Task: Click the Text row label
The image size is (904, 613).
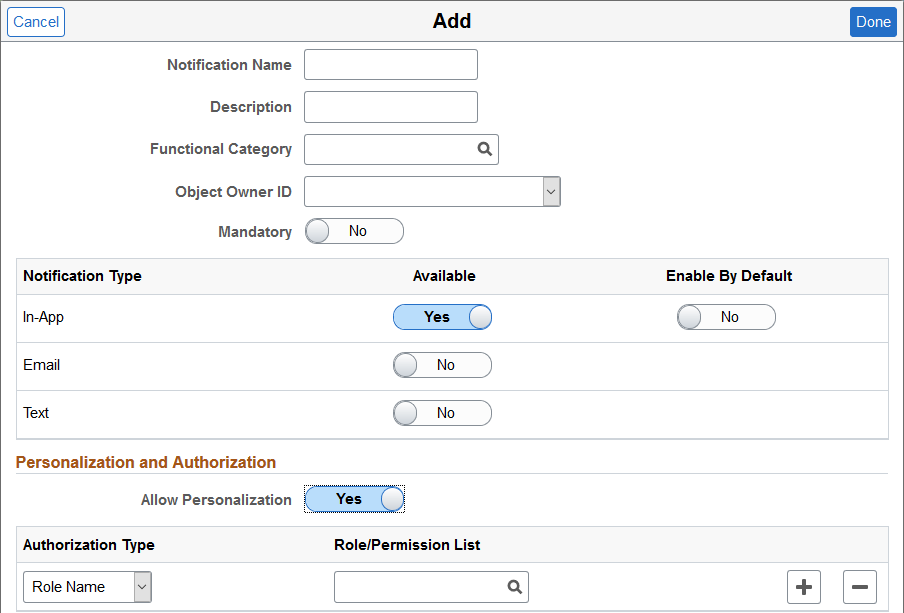Action: [x=36, y=413]
